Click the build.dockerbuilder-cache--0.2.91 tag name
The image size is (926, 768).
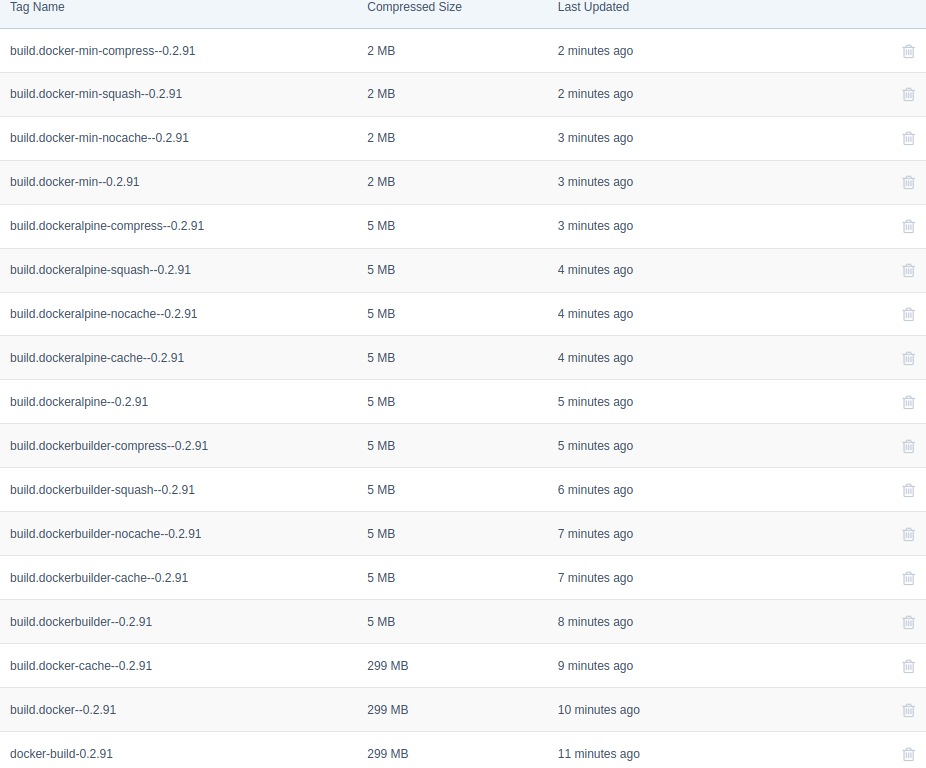tap(99, 578)
